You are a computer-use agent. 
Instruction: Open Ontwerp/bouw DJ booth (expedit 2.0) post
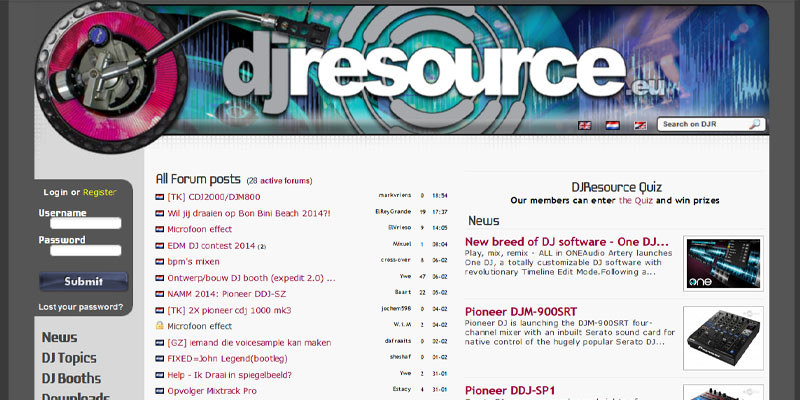(252, 278)
